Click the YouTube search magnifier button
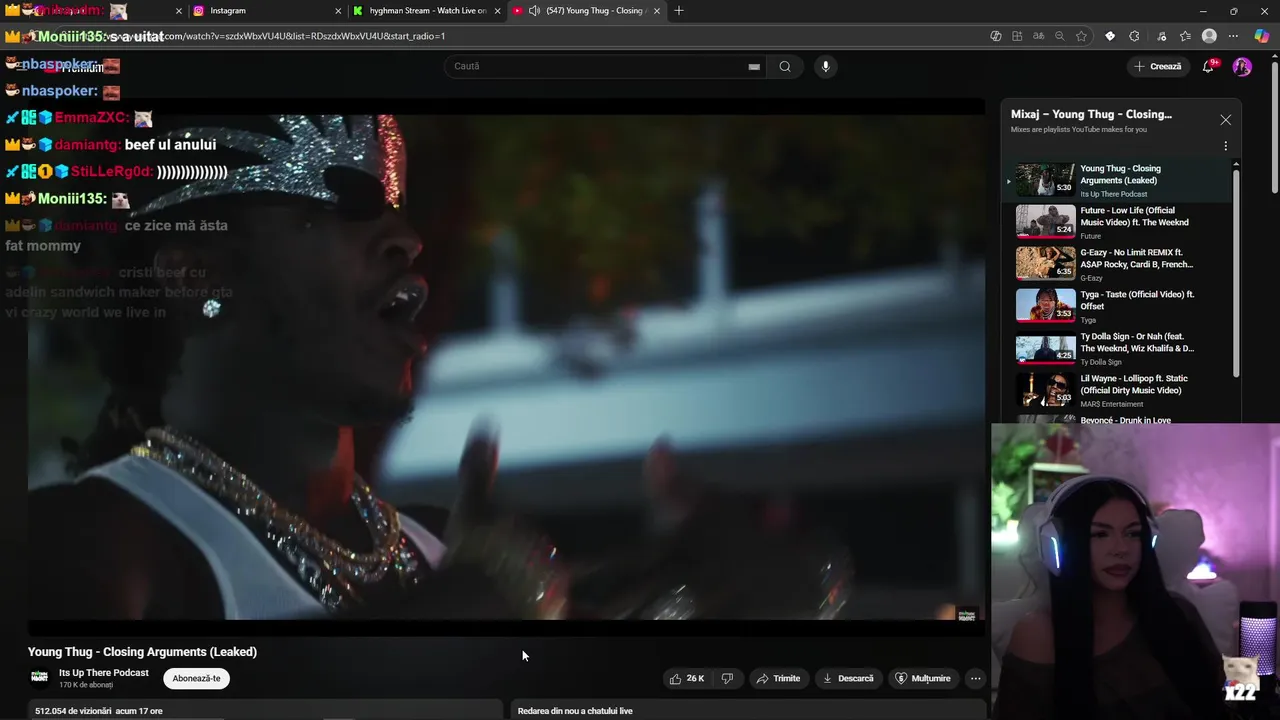1280x720 pixels. pyautogui.click(x=785, y=67)
